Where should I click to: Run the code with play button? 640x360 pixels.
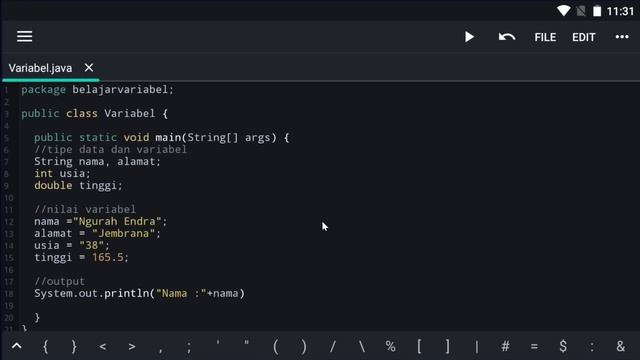[469, 37]
